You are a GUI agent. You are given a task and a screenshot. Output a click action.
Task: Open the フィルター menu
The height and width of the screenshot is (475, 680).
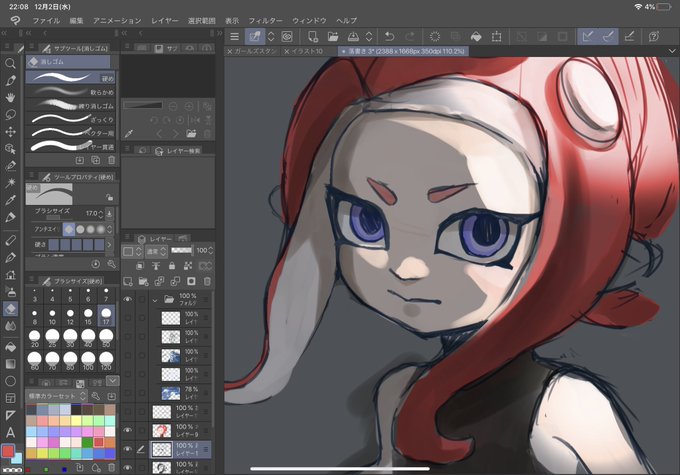coord(265,20)
